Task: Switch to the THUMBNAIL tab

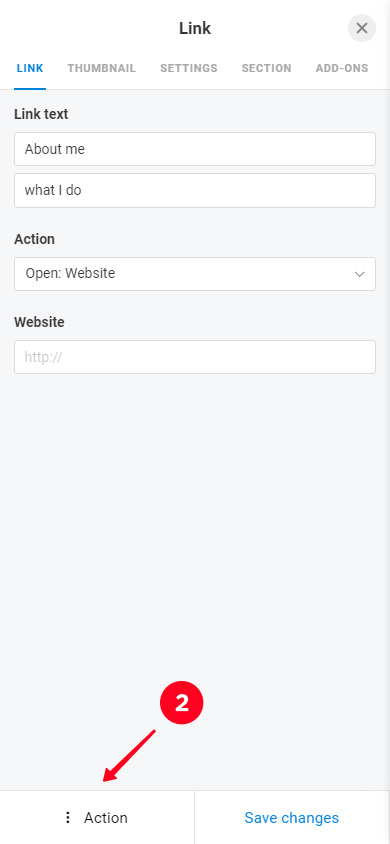Action: pyautogui.click(x=102, y=68)
